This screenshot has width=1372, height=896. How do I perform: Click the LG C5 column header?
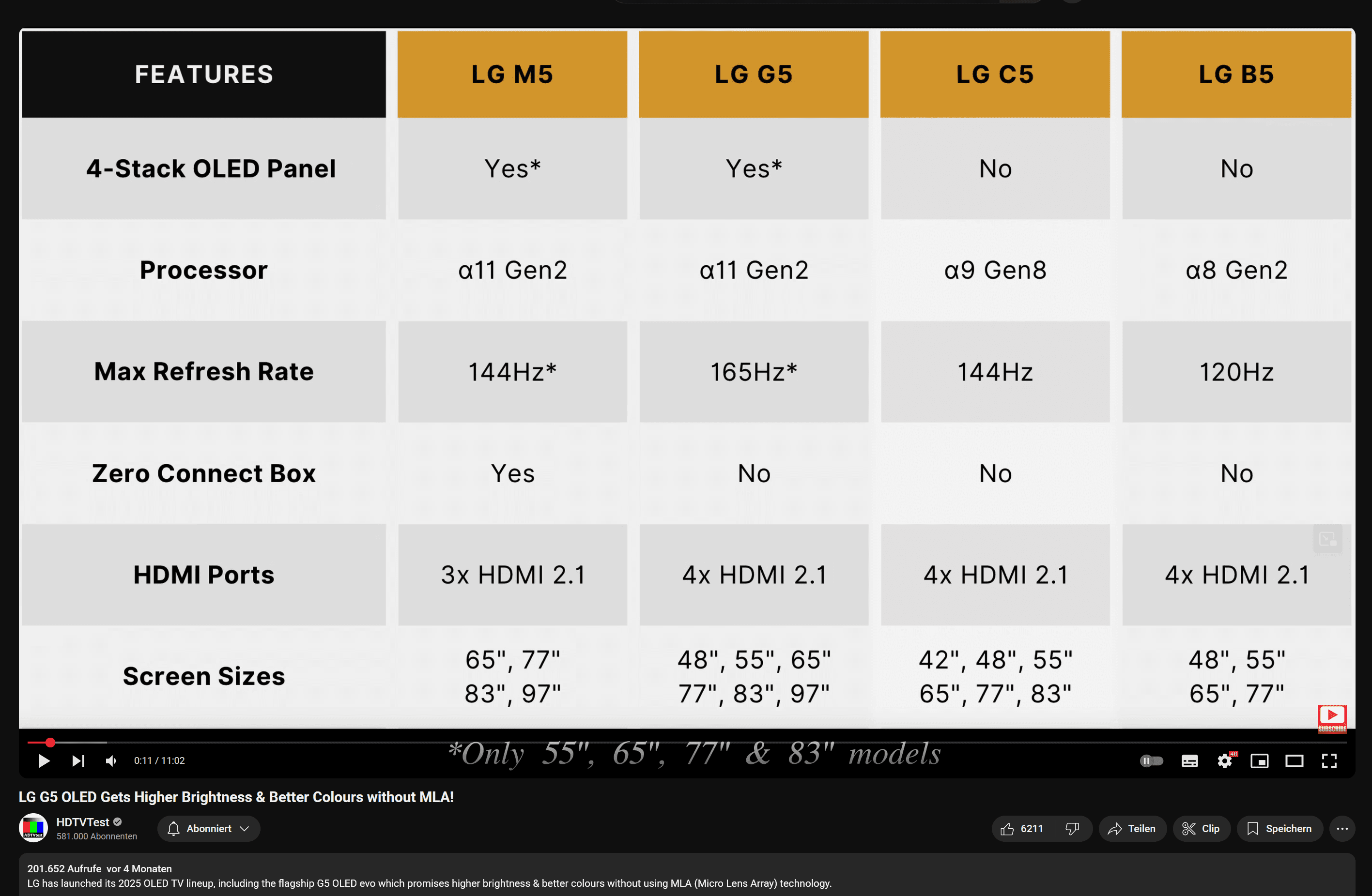pyautogui.click(x=995, y=74)
